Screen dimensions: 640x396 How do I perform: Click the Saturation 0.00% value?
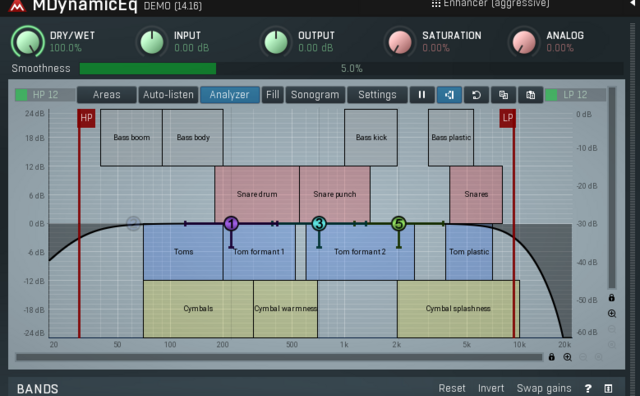point(436,48)
